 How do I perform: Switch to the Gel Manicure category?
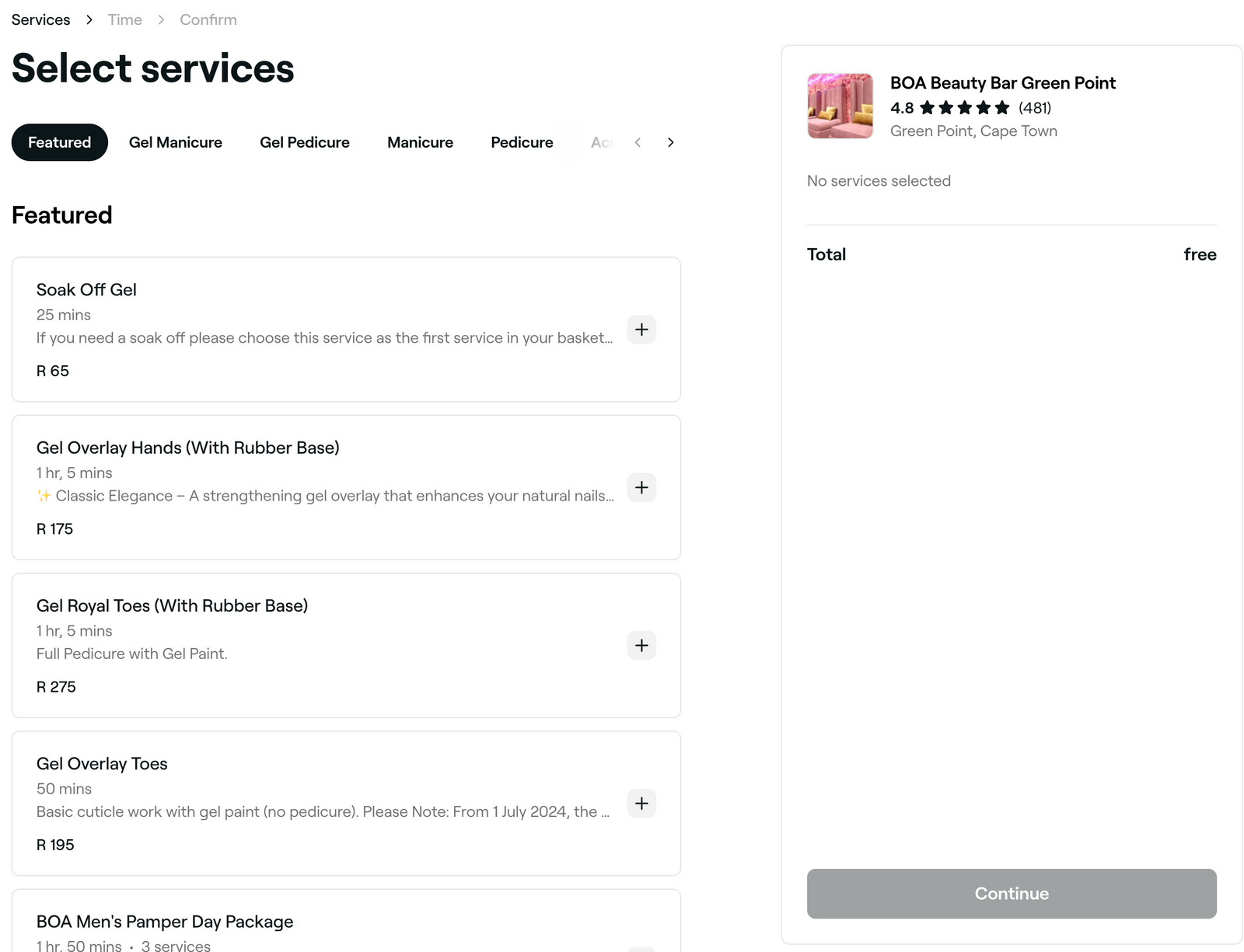[176, 142]
